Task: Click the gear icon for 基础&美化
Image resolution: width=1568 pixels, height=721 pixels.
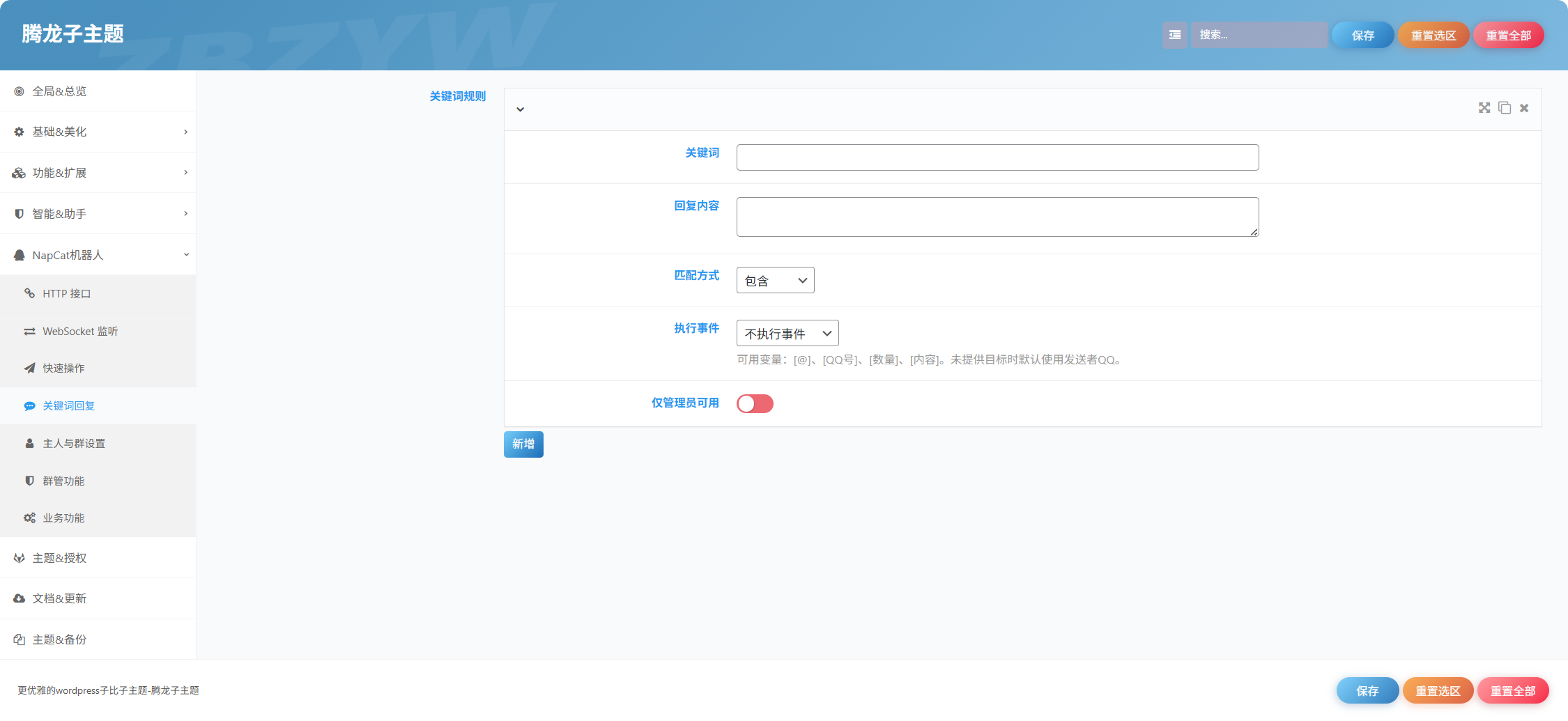Action: tap(20, 132)
